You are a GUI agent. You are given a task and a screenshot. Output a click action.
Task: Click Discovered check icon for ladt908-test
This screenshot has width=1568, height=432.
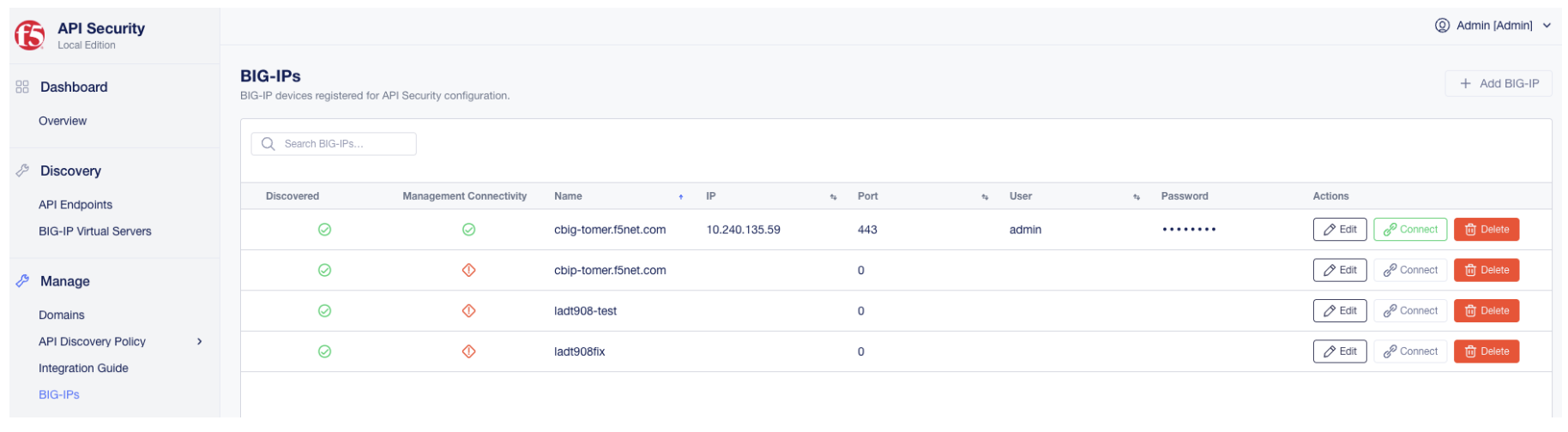(324, 311)
